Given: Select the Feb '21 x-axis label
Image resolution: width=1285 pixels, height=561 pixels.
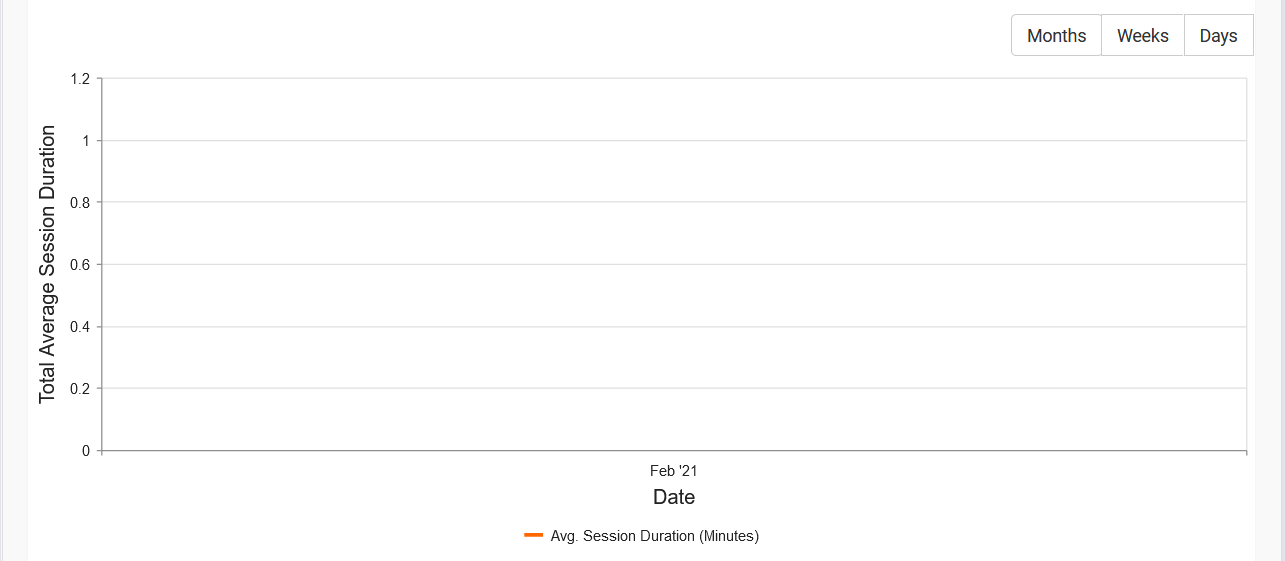Looking at the screenshot, I should [x=673, y=470].
